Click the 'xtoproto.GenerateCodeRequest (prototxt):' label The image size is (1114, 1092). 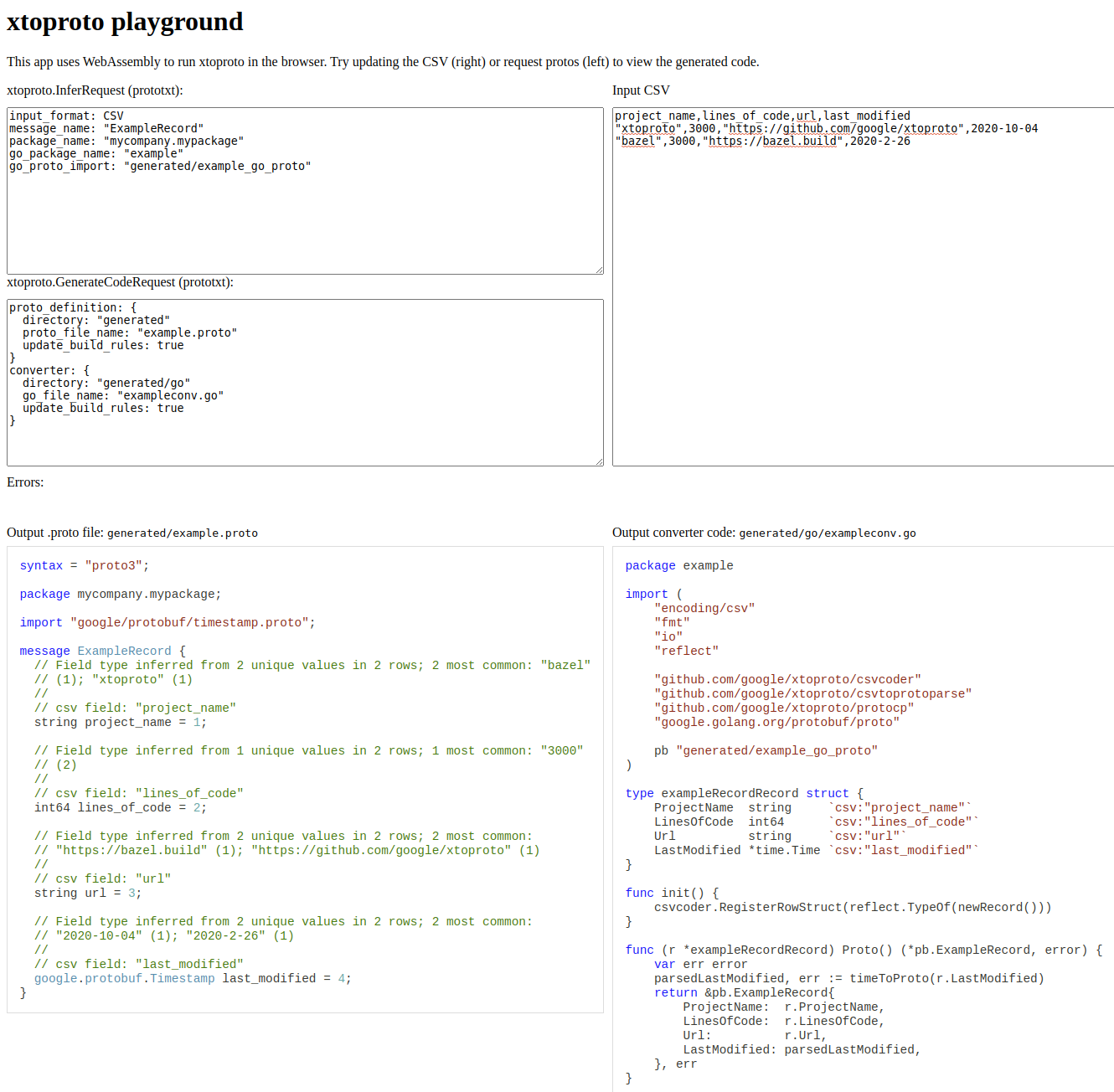[120, 282]
